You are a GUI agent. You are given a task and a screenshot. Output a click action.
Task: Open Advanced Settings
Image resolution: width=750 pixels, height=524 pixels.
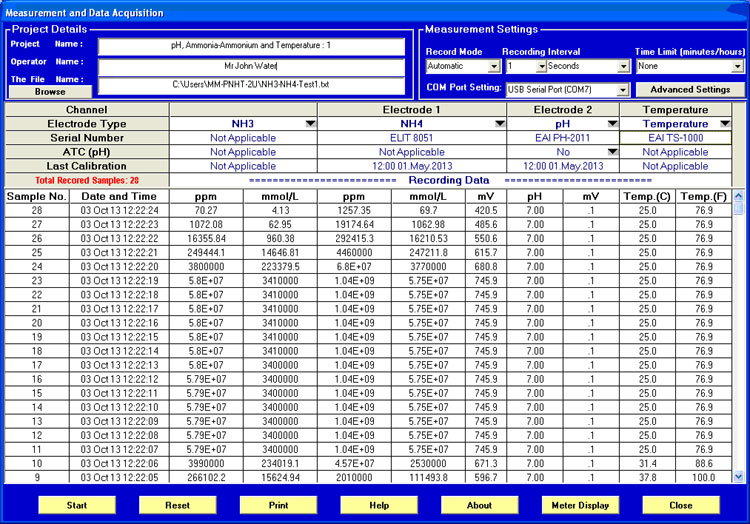point(690,90)
